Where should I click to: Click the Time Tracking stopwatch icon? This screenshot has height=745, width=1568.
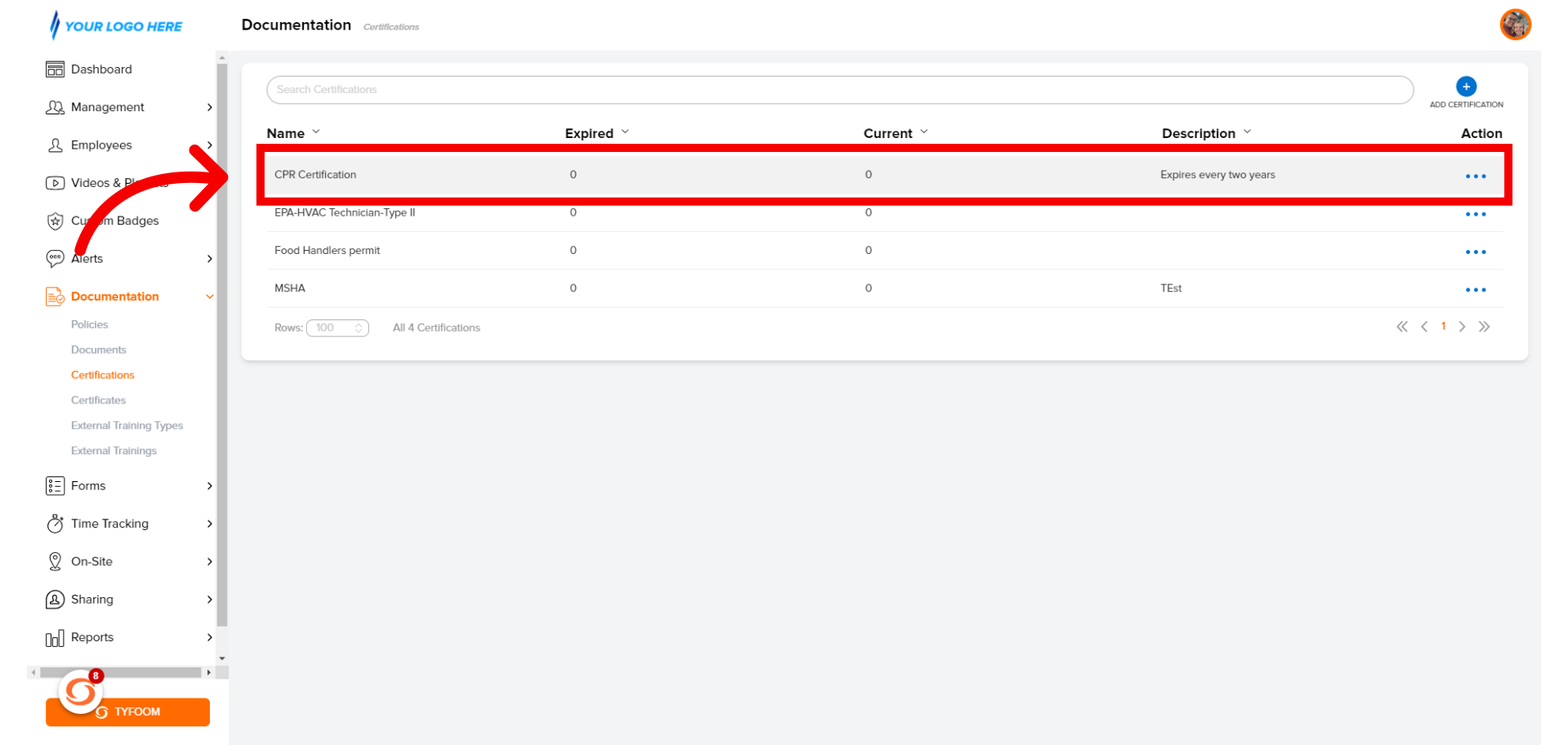coord(55,524)
